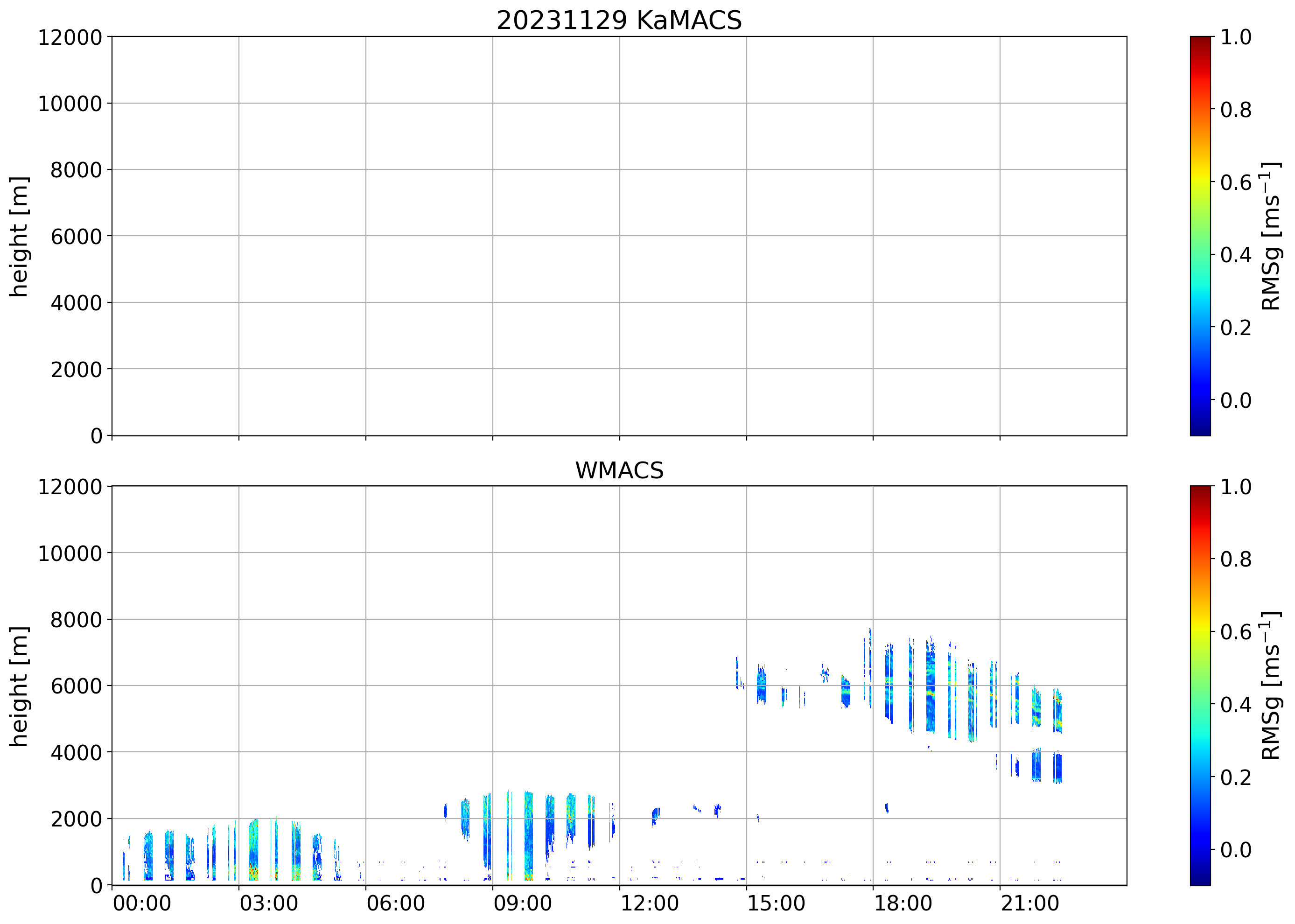The image size is (1295, 924).
Task: Click the 09:00 time axis label
Action: [522, 903]
